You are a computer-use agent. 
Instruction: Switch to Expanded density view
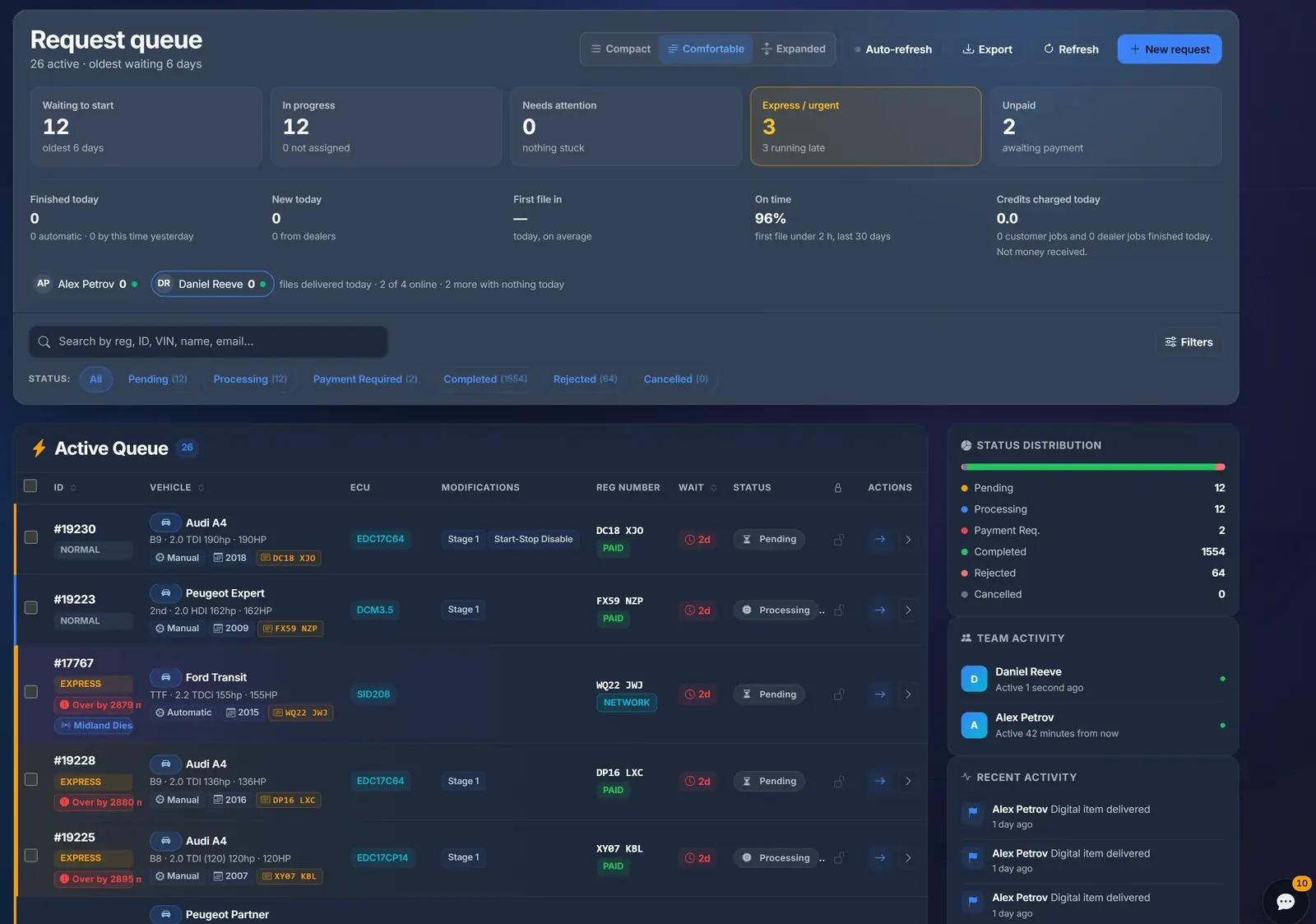(794, 49)
